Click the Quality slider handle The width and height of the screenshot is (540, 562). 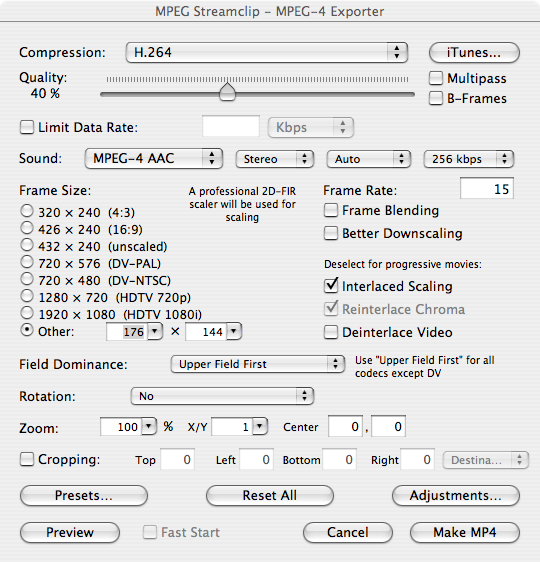pos(227,92)
